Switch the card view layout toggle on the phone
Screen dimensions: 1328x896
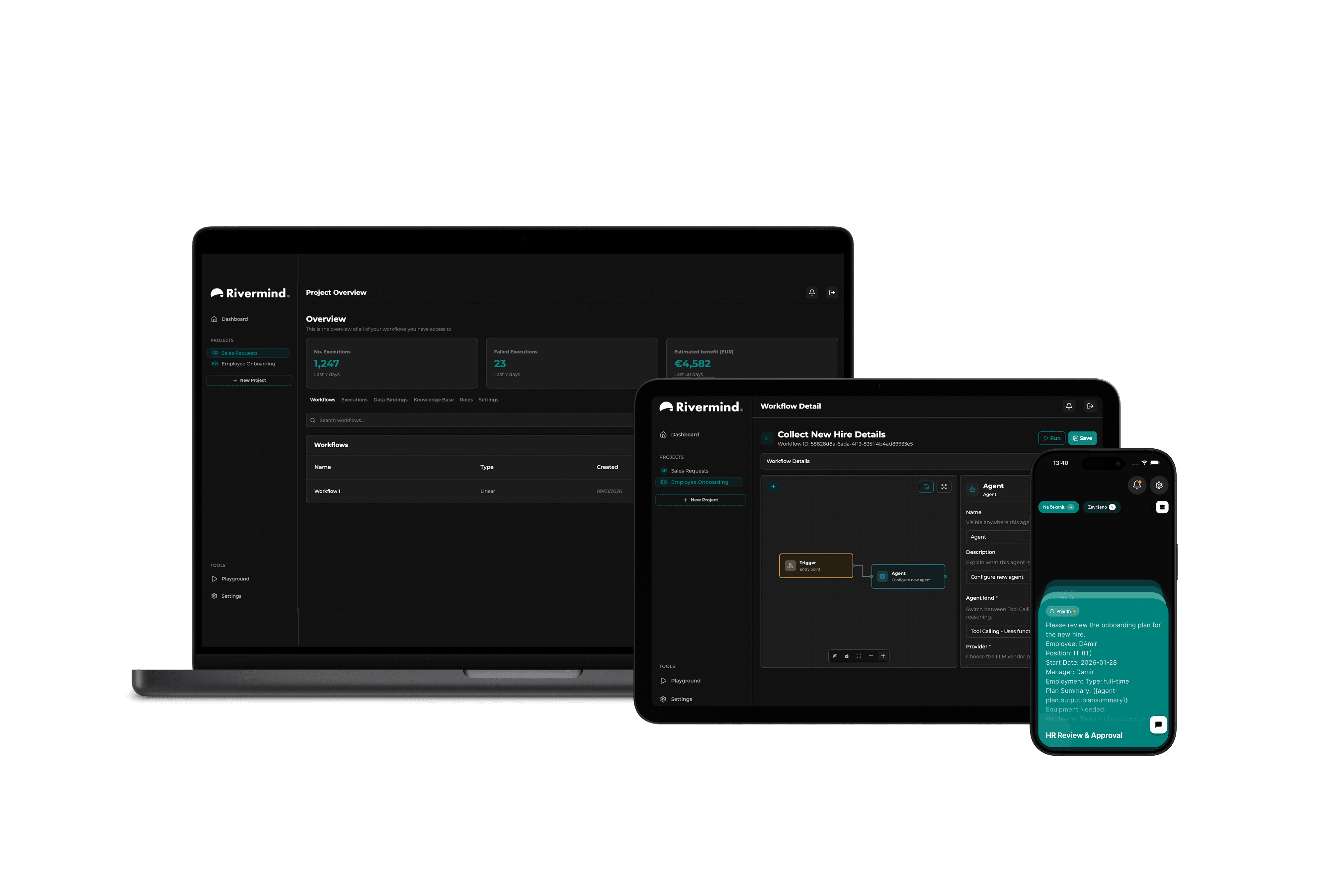pos(1162,506)
